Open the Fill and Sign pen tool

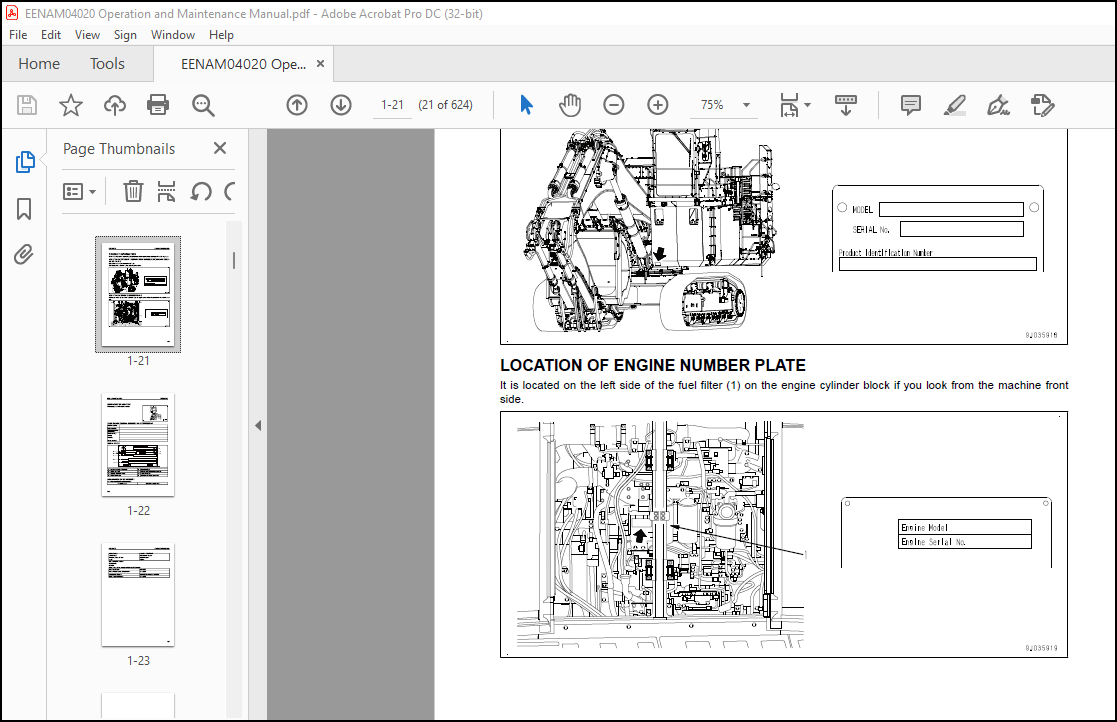coord(998,105)
